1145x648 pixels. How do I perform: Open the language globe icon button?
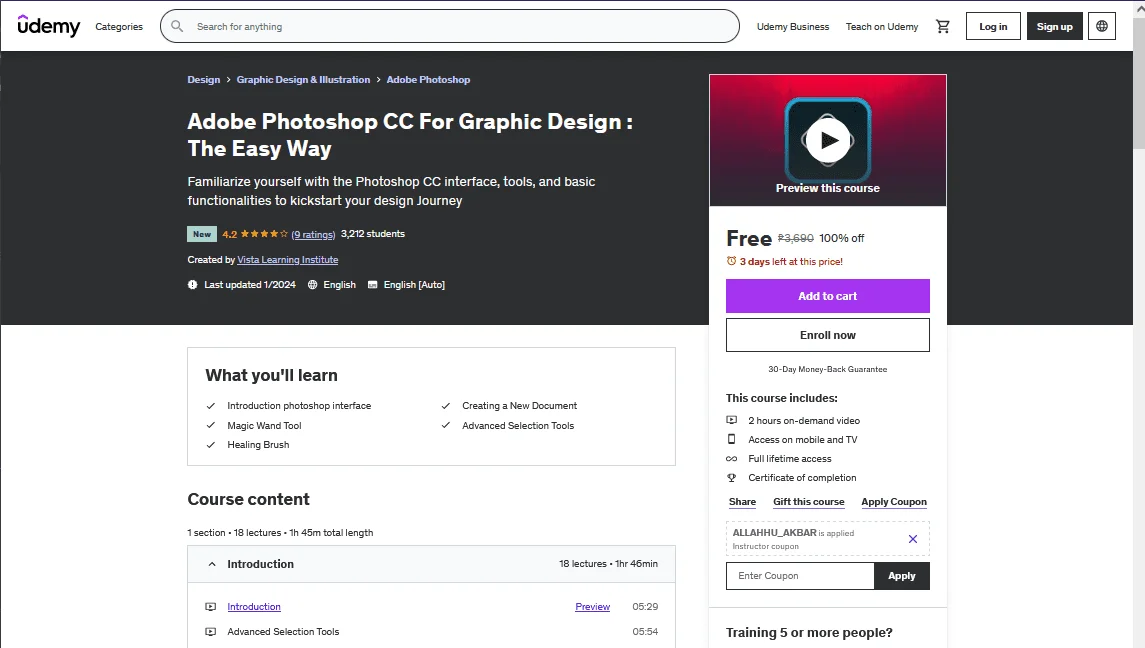click(1102, 26)
